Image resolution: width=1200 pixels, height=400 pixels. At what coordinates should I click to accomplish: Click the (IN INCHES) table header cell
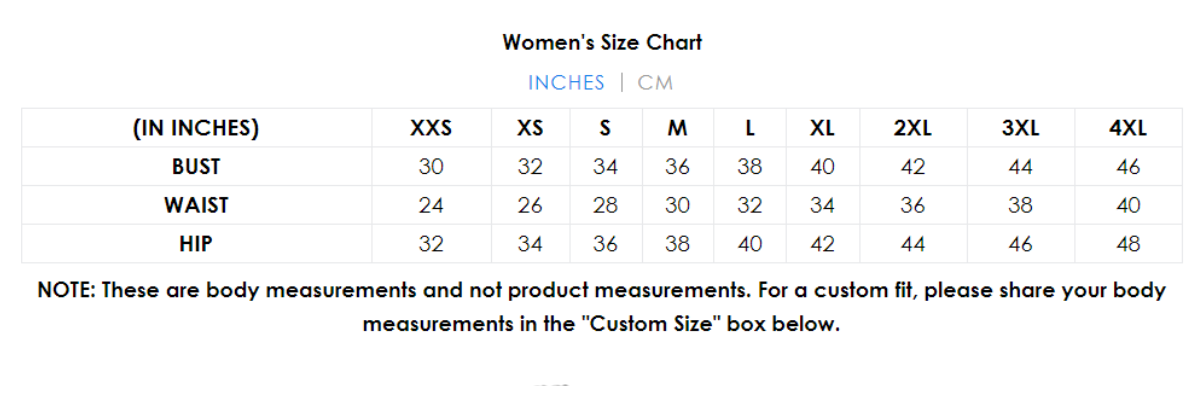196,129
